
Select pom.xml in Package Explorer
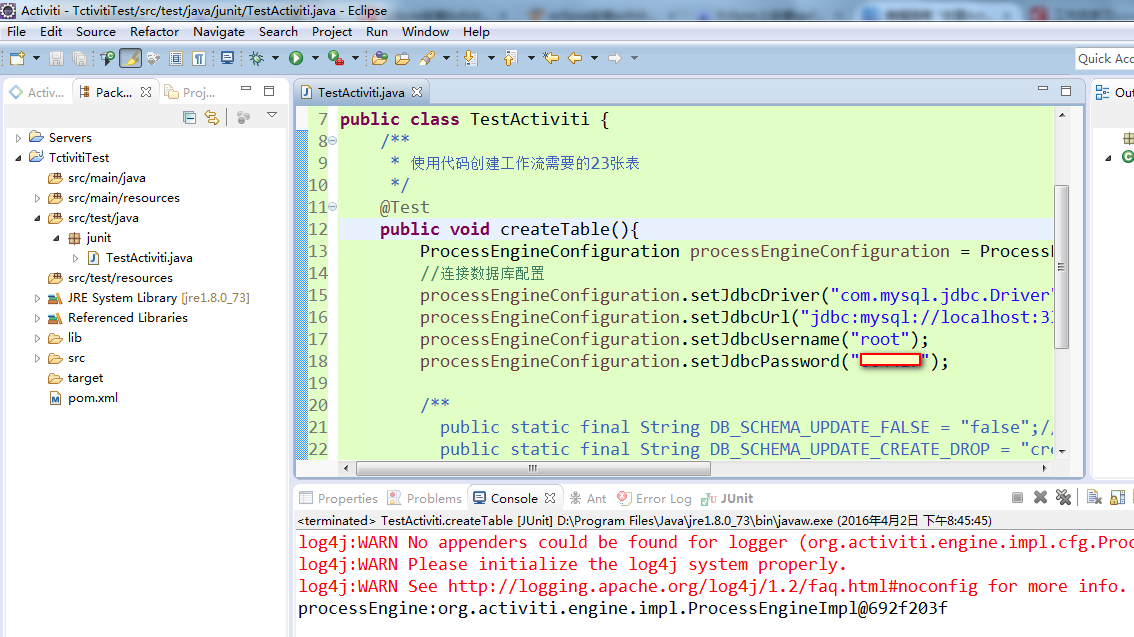(93, 398)
